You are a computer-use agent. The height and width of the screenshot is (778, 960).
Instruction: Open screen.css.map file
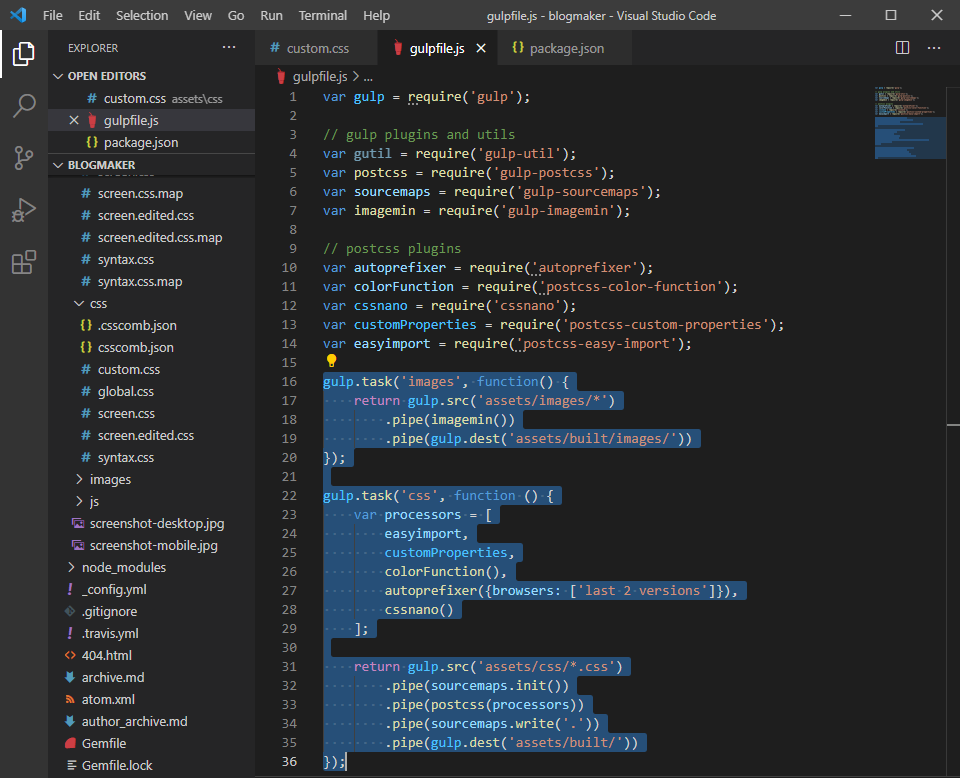point(151,193)
